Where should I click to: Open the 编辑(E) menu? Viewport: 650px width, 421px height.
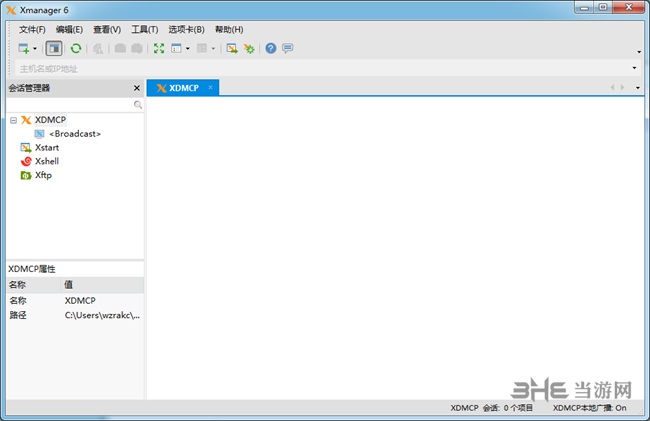point(69,29)
